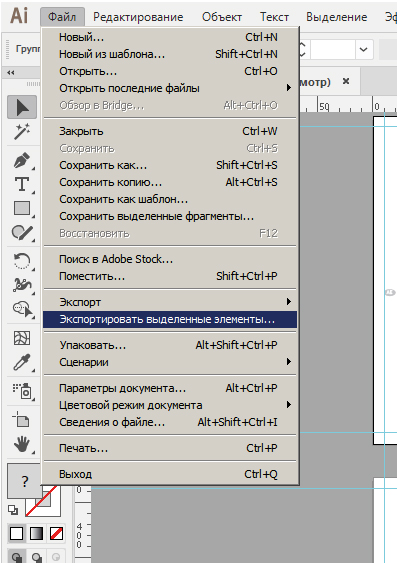Choose Сохранить копию… menu item
397x563 pixels.
[170, 182]
